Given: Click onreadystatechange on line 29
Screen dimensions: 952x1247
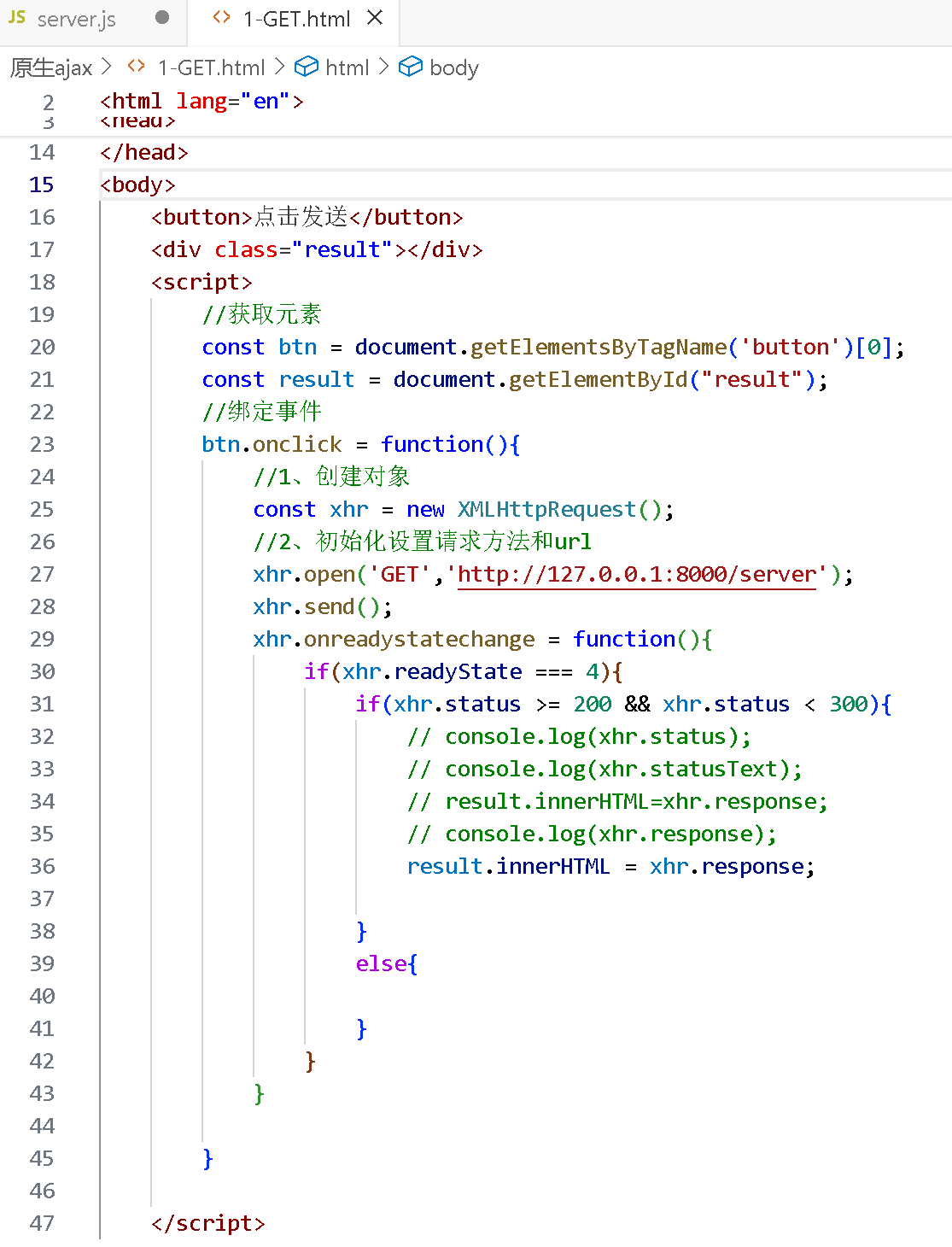Looking at the screenshot, I should (419, 639).
